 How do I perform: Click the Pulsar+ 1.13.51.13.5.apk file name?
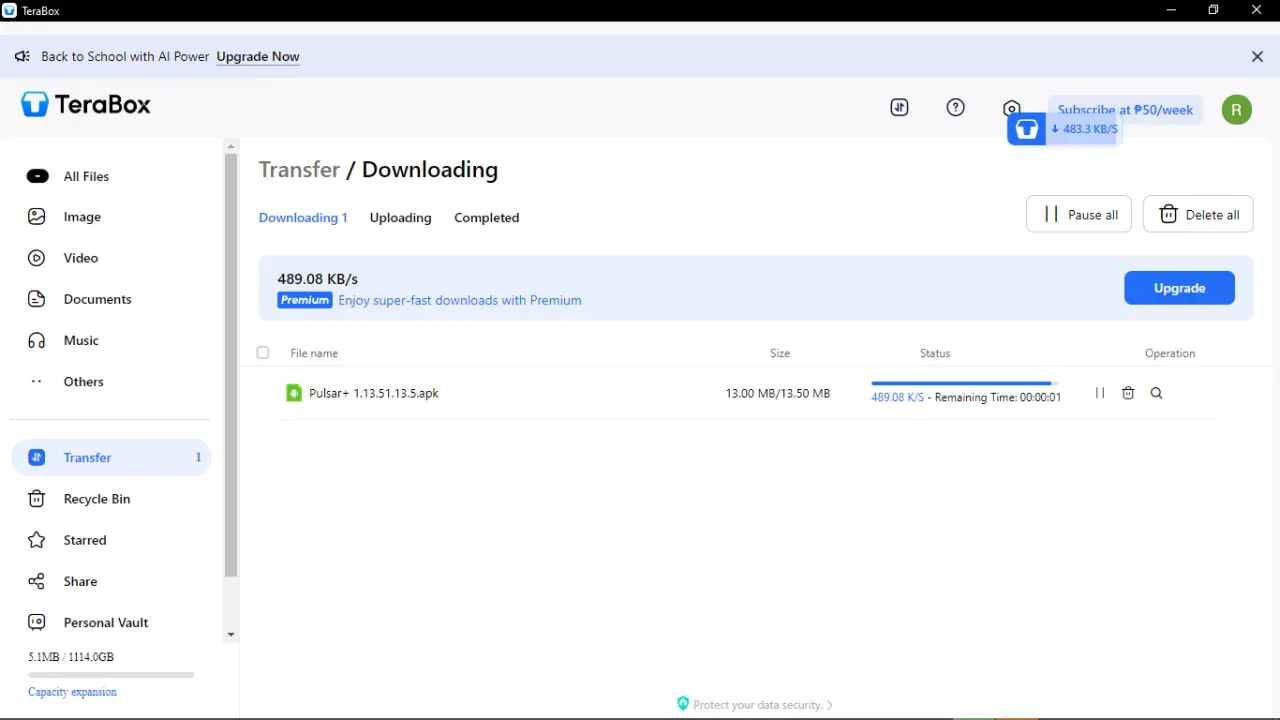pos(374,393)
